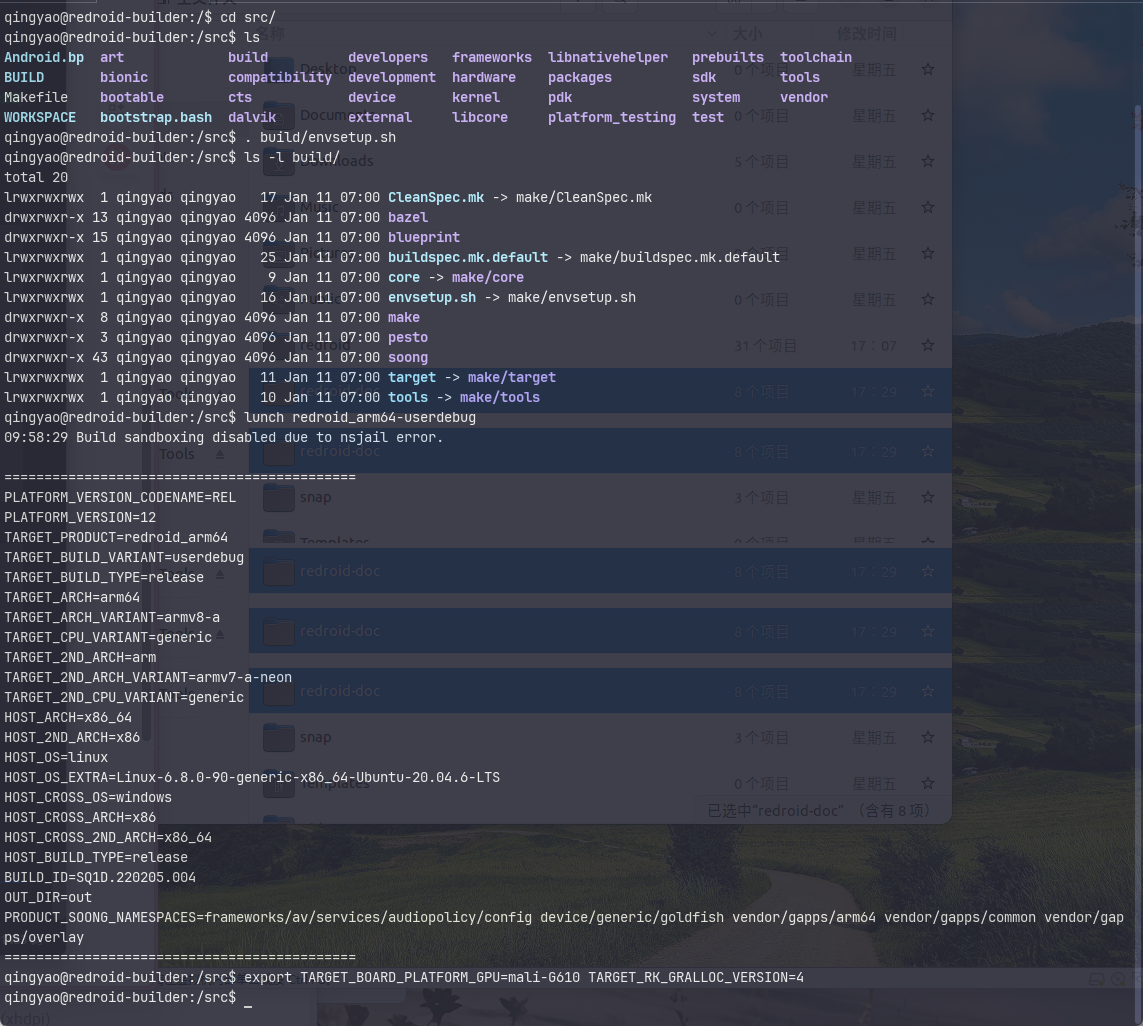The height and width of the screenshot is (1026, 1143).
Task: Sort files by the 大小 column
Action: [746, 33]
